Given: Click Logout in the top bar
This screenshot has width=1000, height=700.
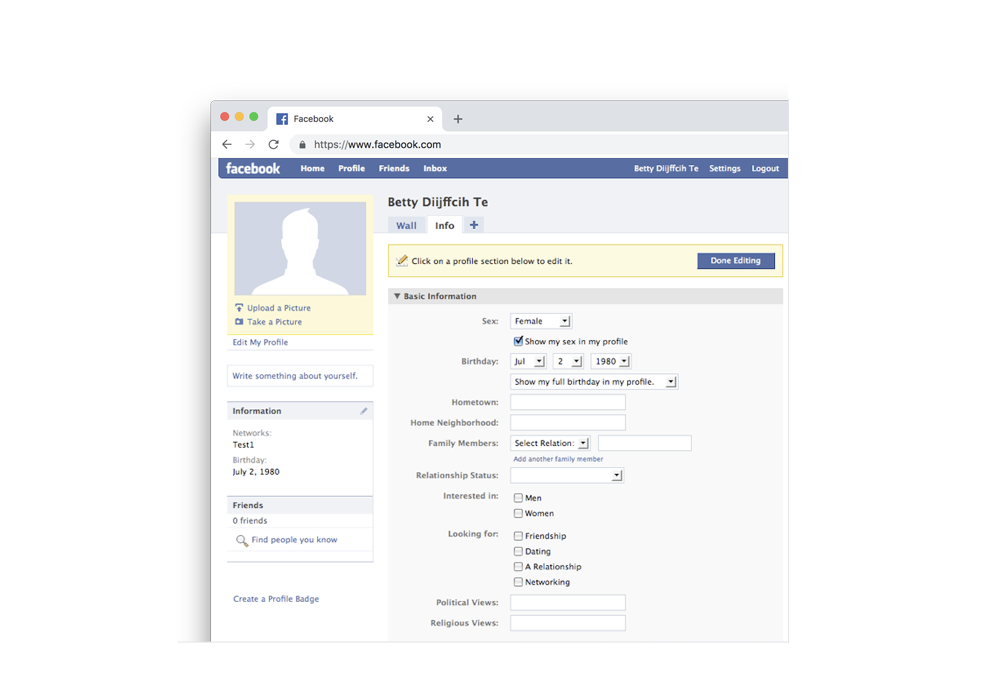Looking at the screenshot, I should [765, 168].
